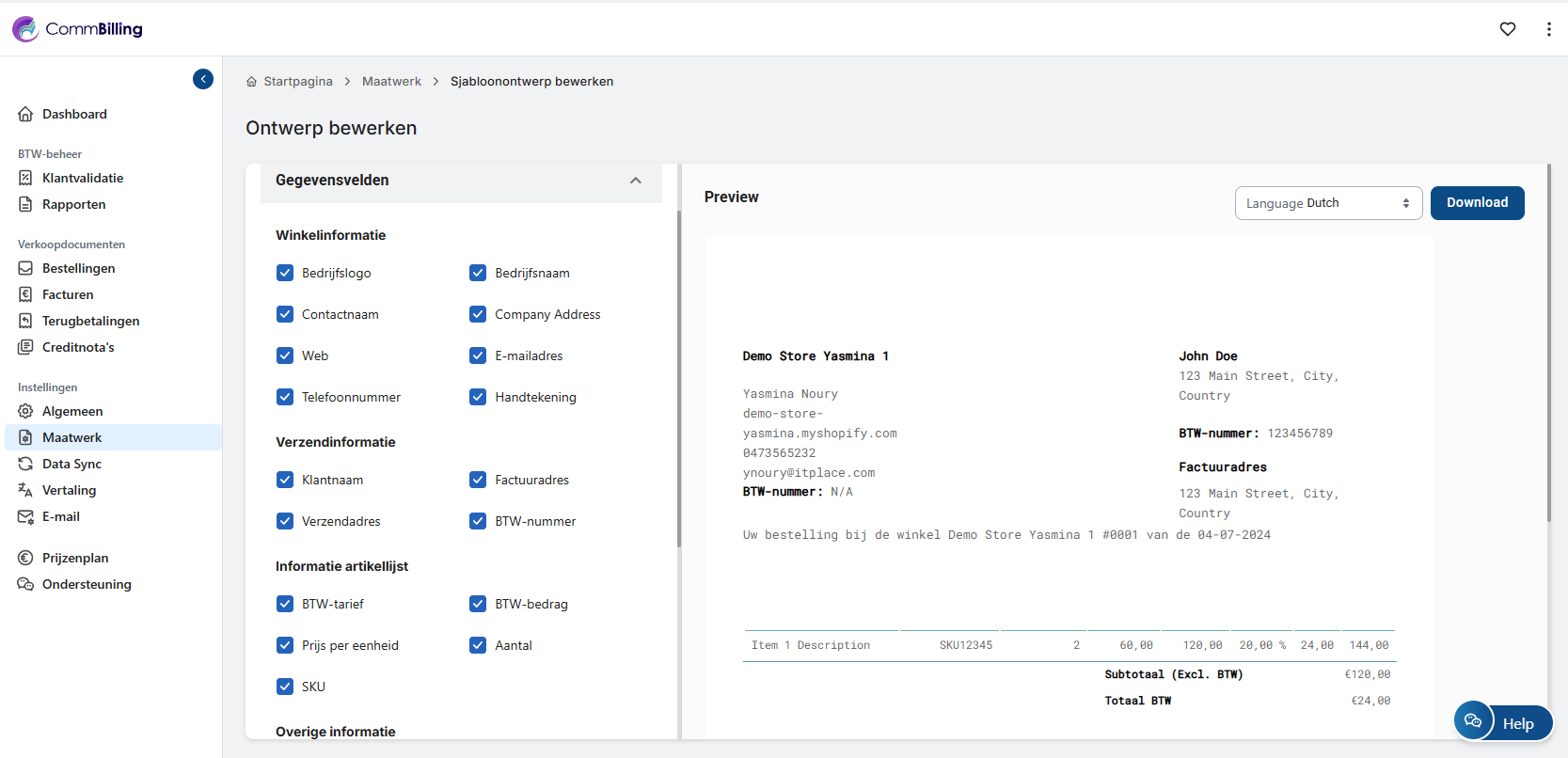The width and height of the screenshot is (1568, 758).
Task: Click the fields panel scrollbar
Action: [x=678, y=379]
